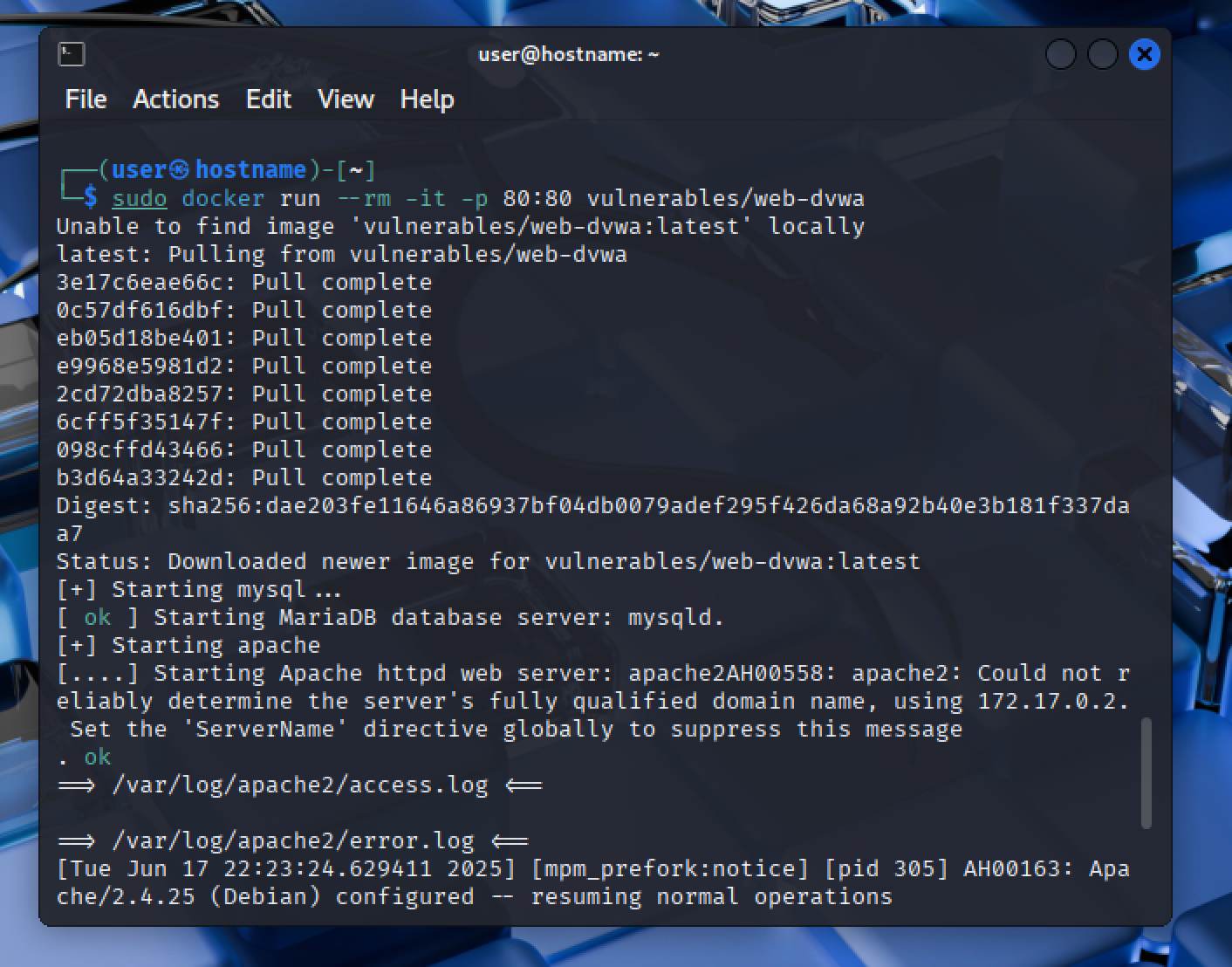Click the '/var/log/apache2/access.log' path

[x=300, y=785]
